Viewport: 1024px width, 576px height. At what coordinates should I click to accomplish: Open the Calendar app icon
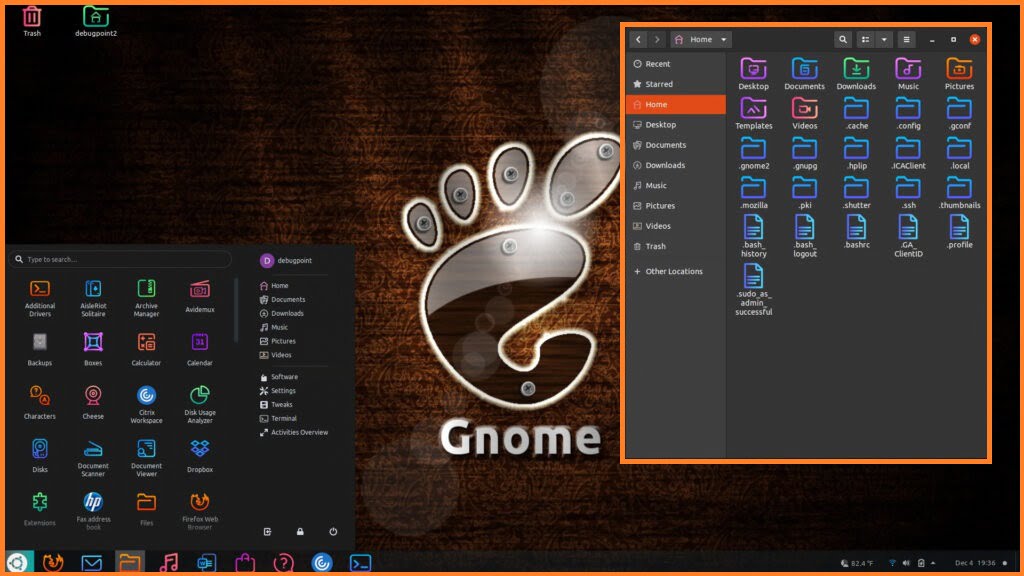[x=200, y=349]
